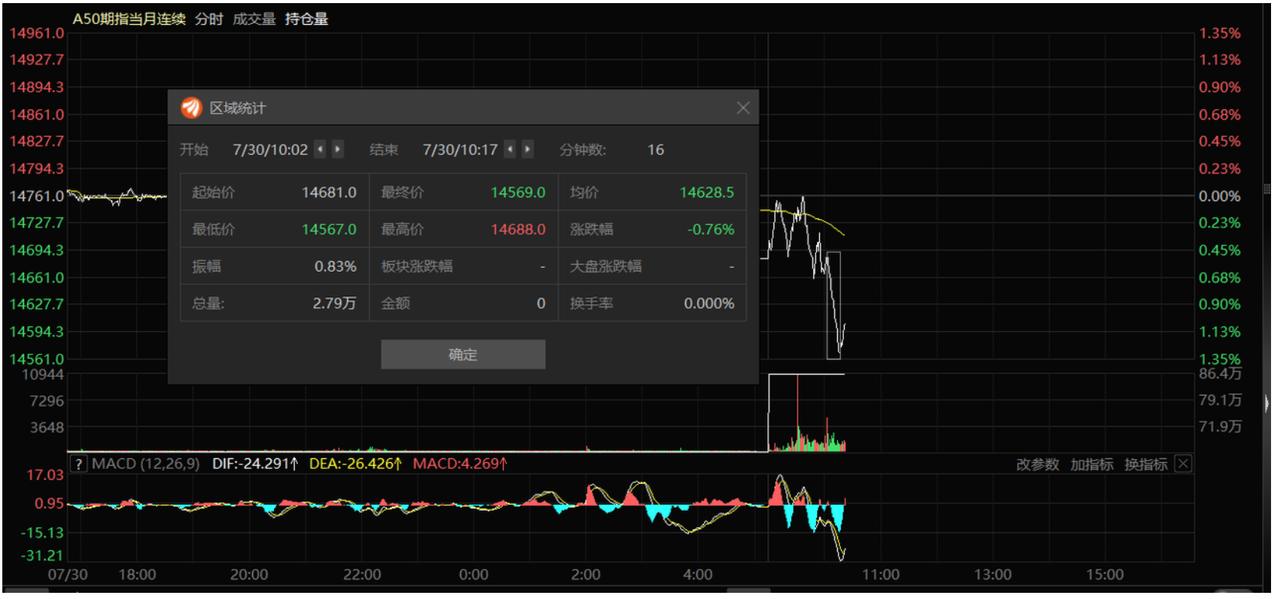Click the 区域统计 dialog title text
The image size is (1278, 599).
(x=238, y=108)
